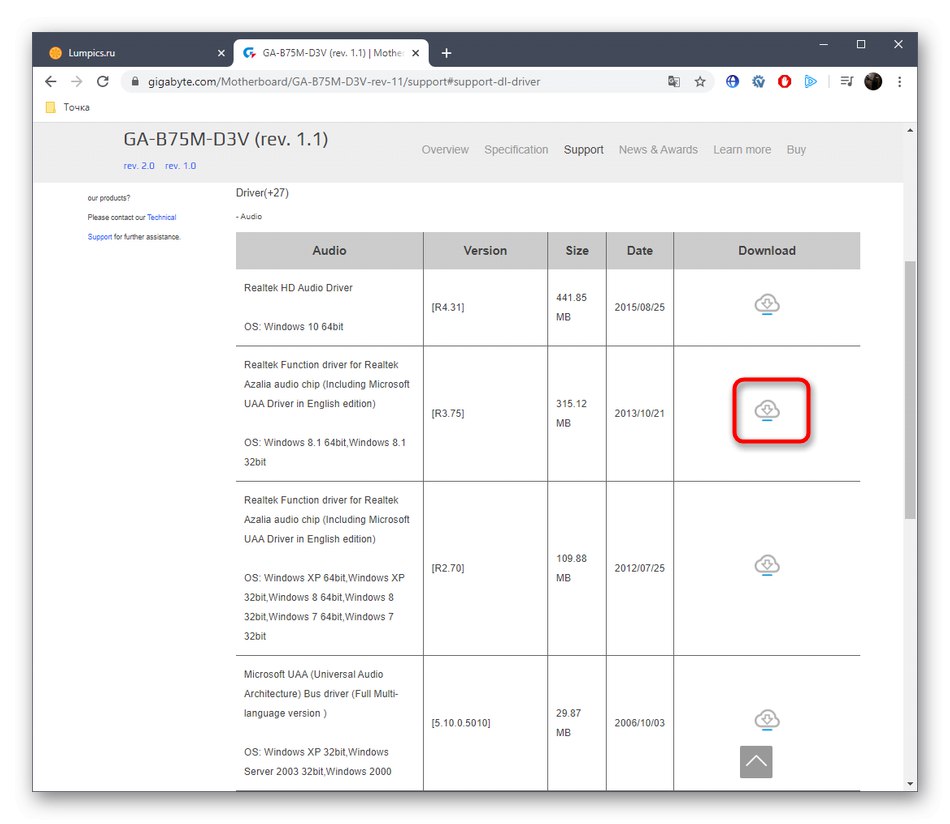Go back to the previous page

click(50, 81)
